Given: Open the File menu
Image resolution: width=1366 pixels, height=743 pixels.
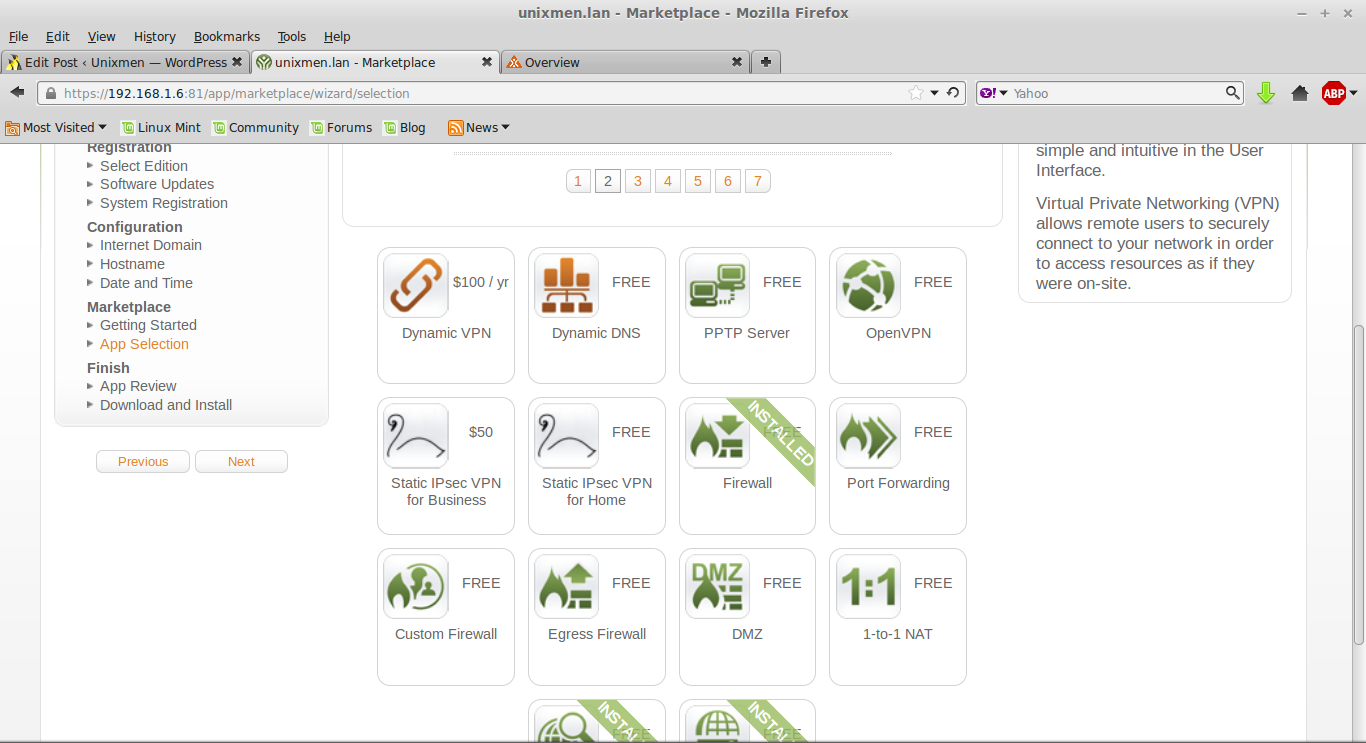Looking at the screenshot, I should tap(18, 36).
